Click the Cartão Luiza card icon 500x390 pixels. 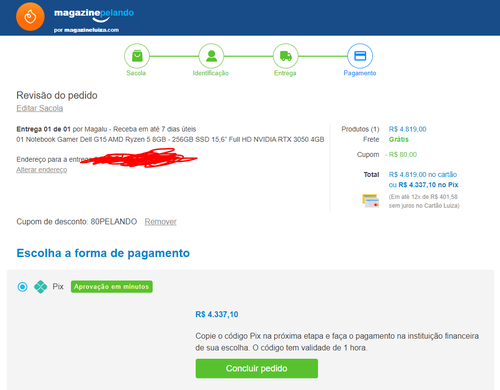371,201
